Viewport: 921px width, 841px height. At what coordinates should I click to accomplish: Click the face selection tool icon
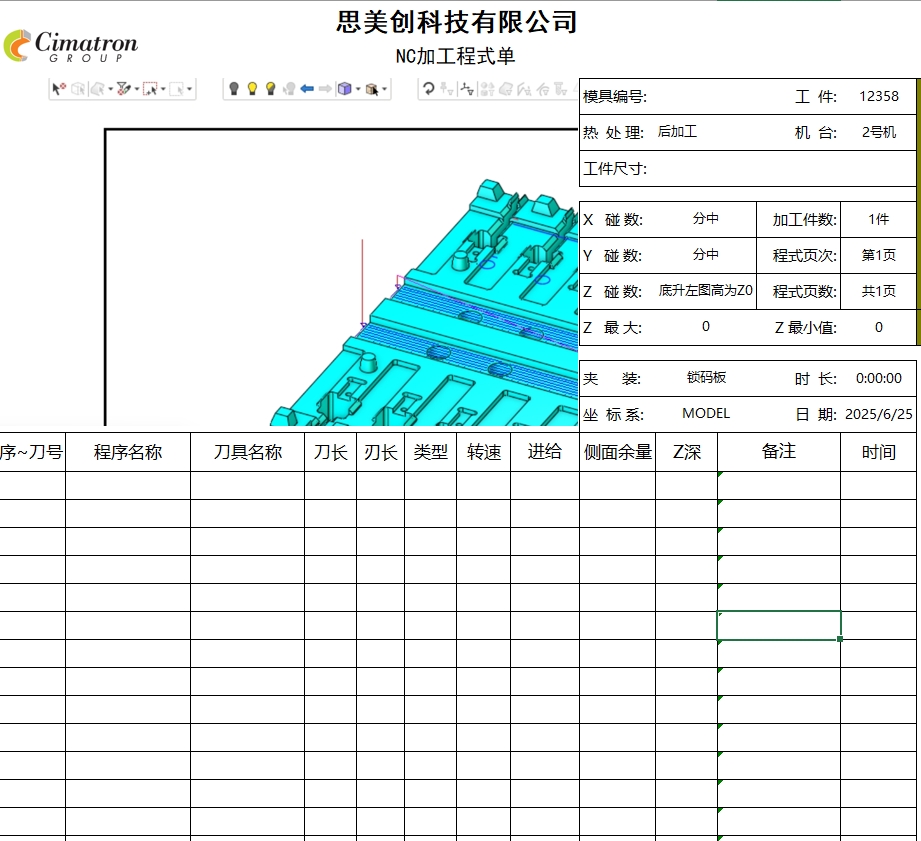tap(98, 89)
